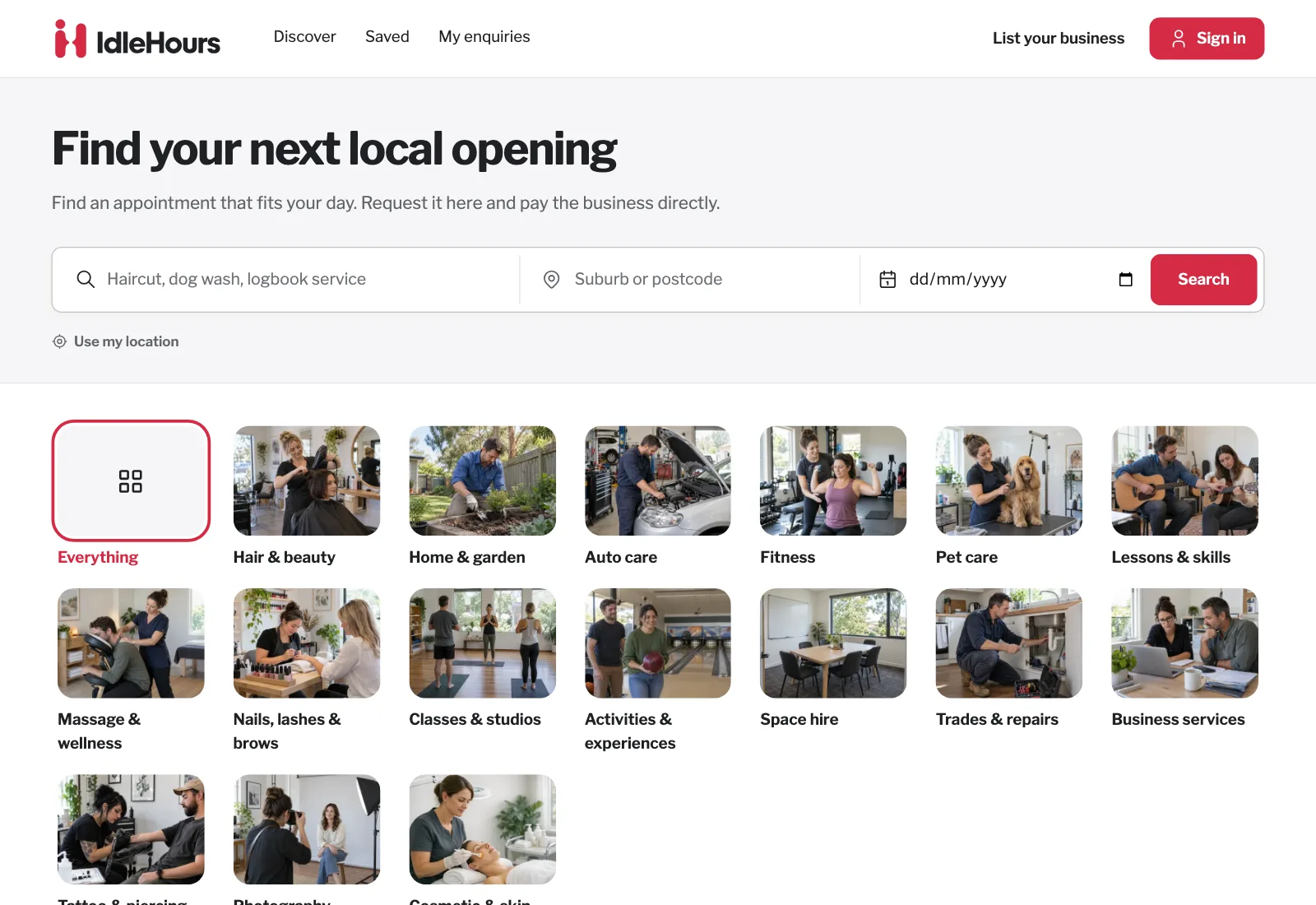Click the search magnifier icon

tap(86, 279)
